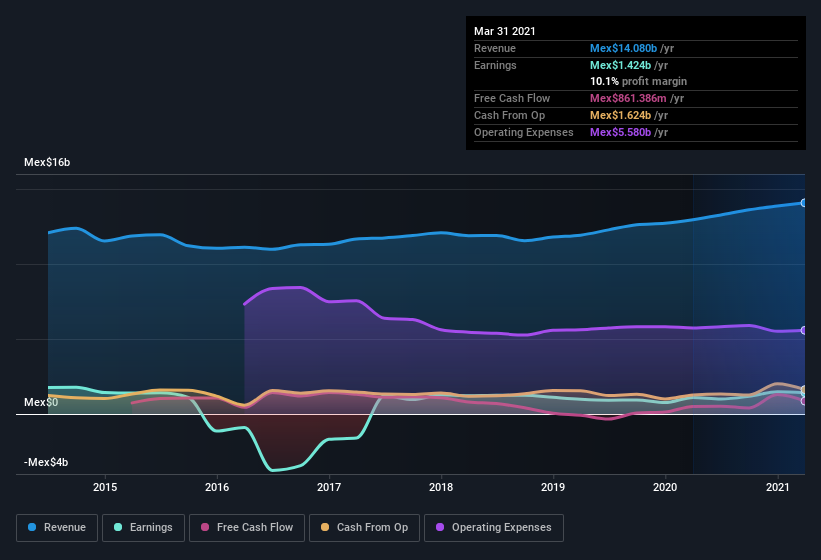Toggle Cash From Op legend item
This screenshot has width=821, height=560.
(364, 527)
